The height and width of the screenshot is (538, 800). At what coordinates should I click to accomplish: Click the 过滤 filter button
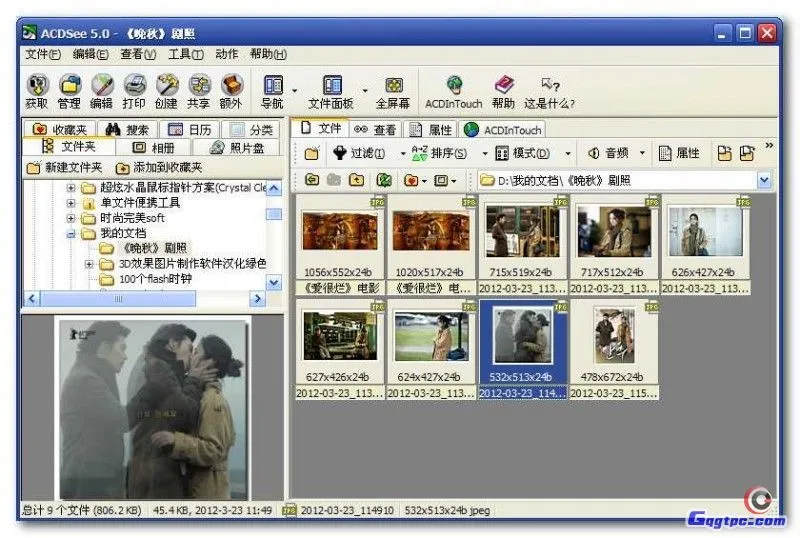pyautogui.click(x=359, y=153)
